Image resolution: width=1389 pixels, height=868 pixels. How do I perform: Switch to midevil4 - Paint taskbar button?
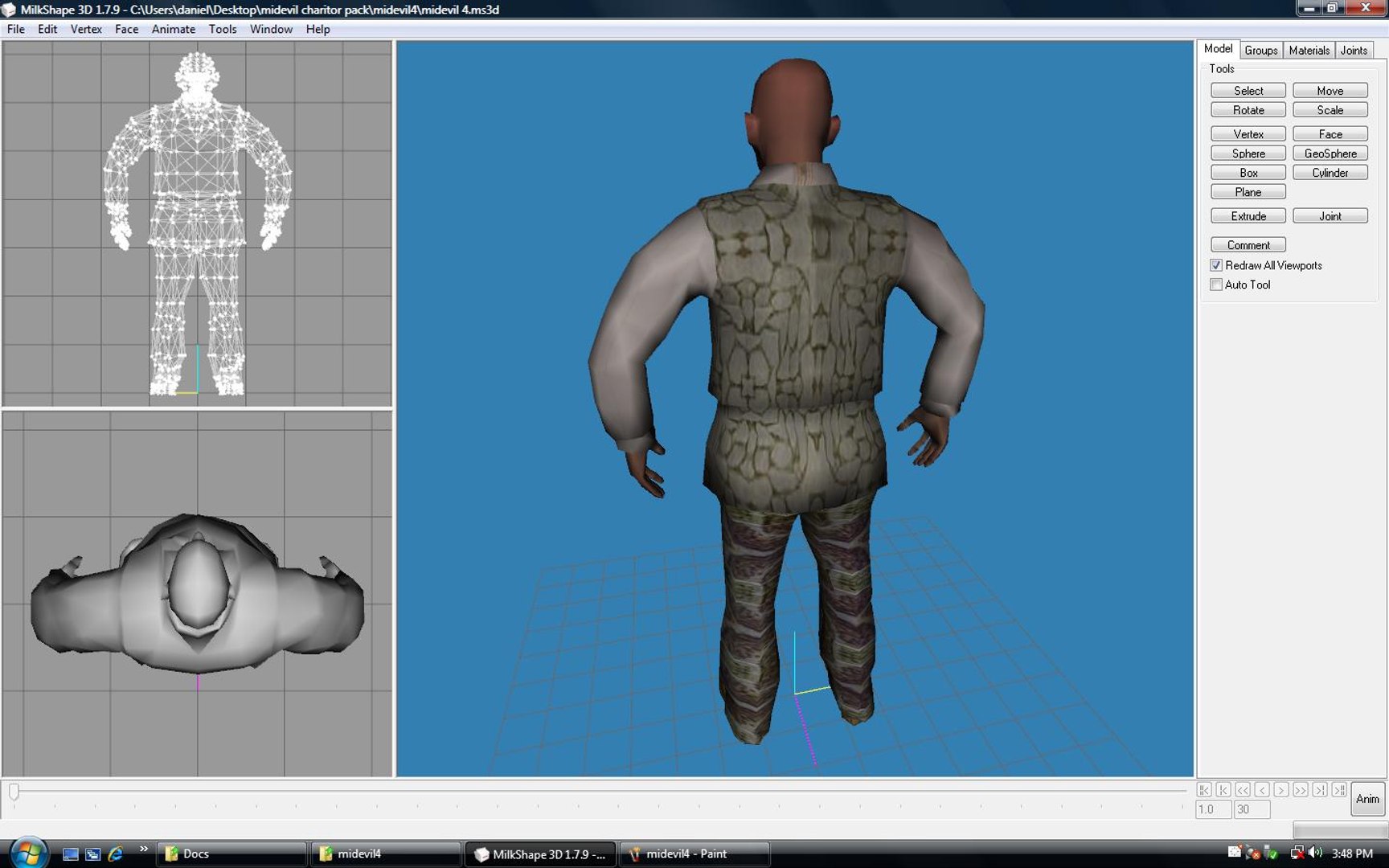click(x=694, y=854)
